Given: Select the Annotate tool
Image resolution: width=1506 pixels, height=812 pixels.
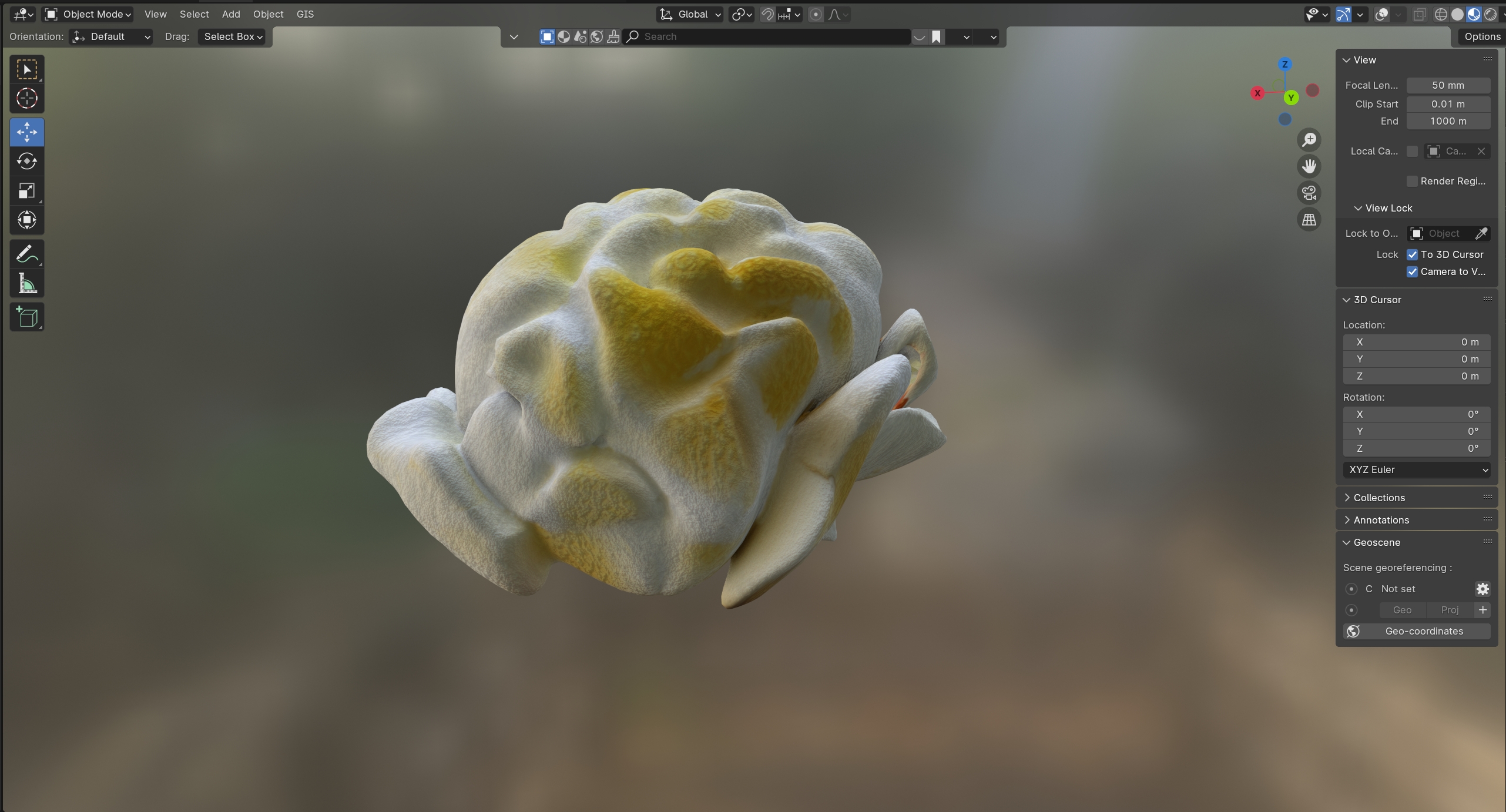Looking at the screenshot, I should (x=26, y=254).
